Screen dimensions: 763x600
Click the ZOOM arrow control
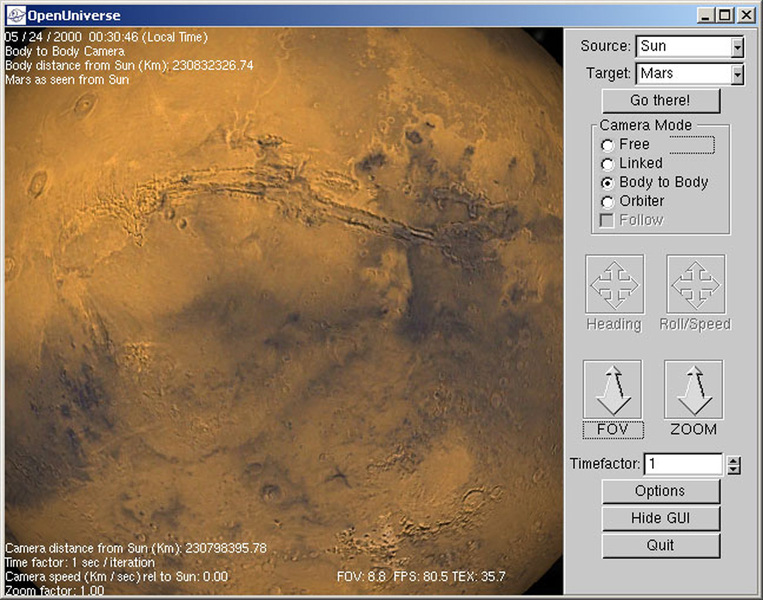click(x=693, y=389)
